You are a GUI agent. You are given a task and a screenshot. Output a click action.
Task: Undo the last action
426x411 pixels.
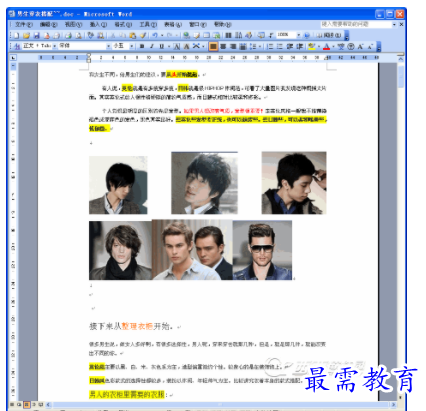[154, 35]
